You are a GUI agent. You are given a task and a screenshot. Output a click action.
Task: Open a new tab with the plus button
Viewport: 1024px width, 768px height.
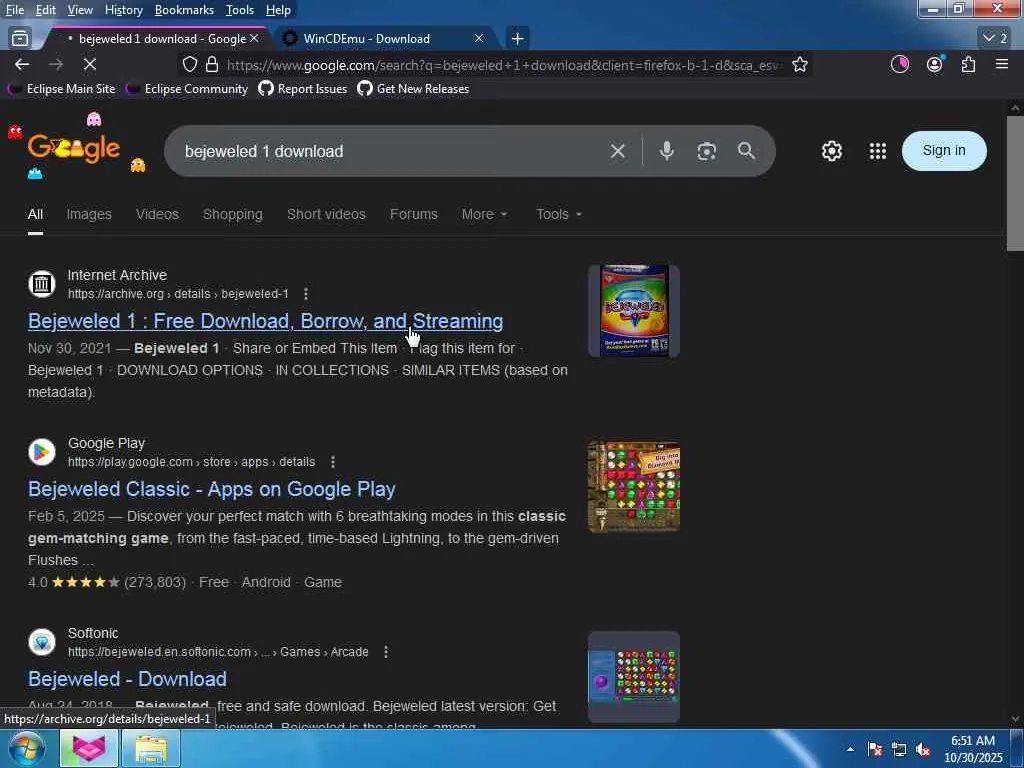517,39
